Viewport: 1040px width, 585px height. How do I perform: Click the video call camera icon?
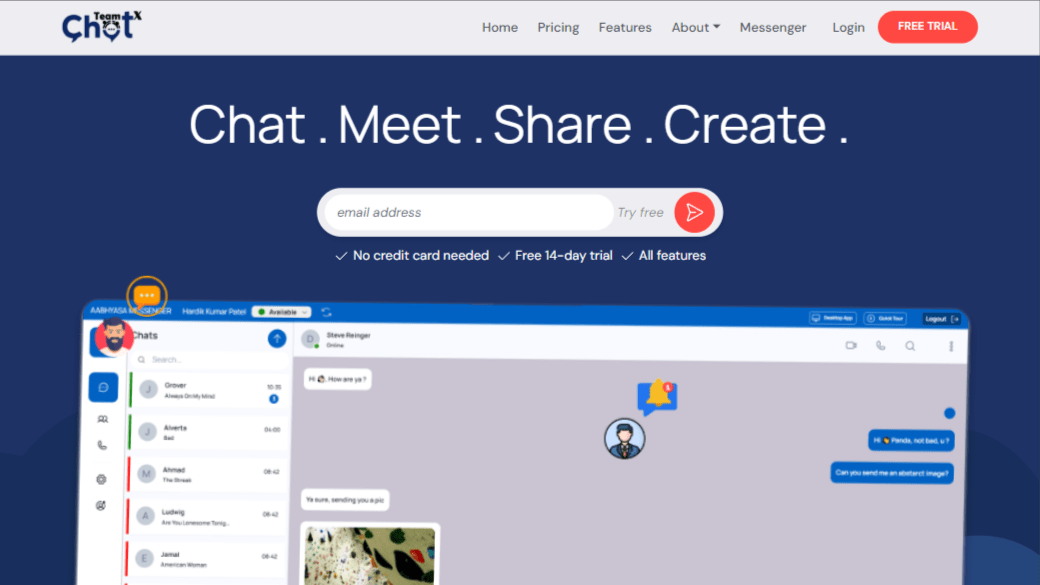click(851, 346)
